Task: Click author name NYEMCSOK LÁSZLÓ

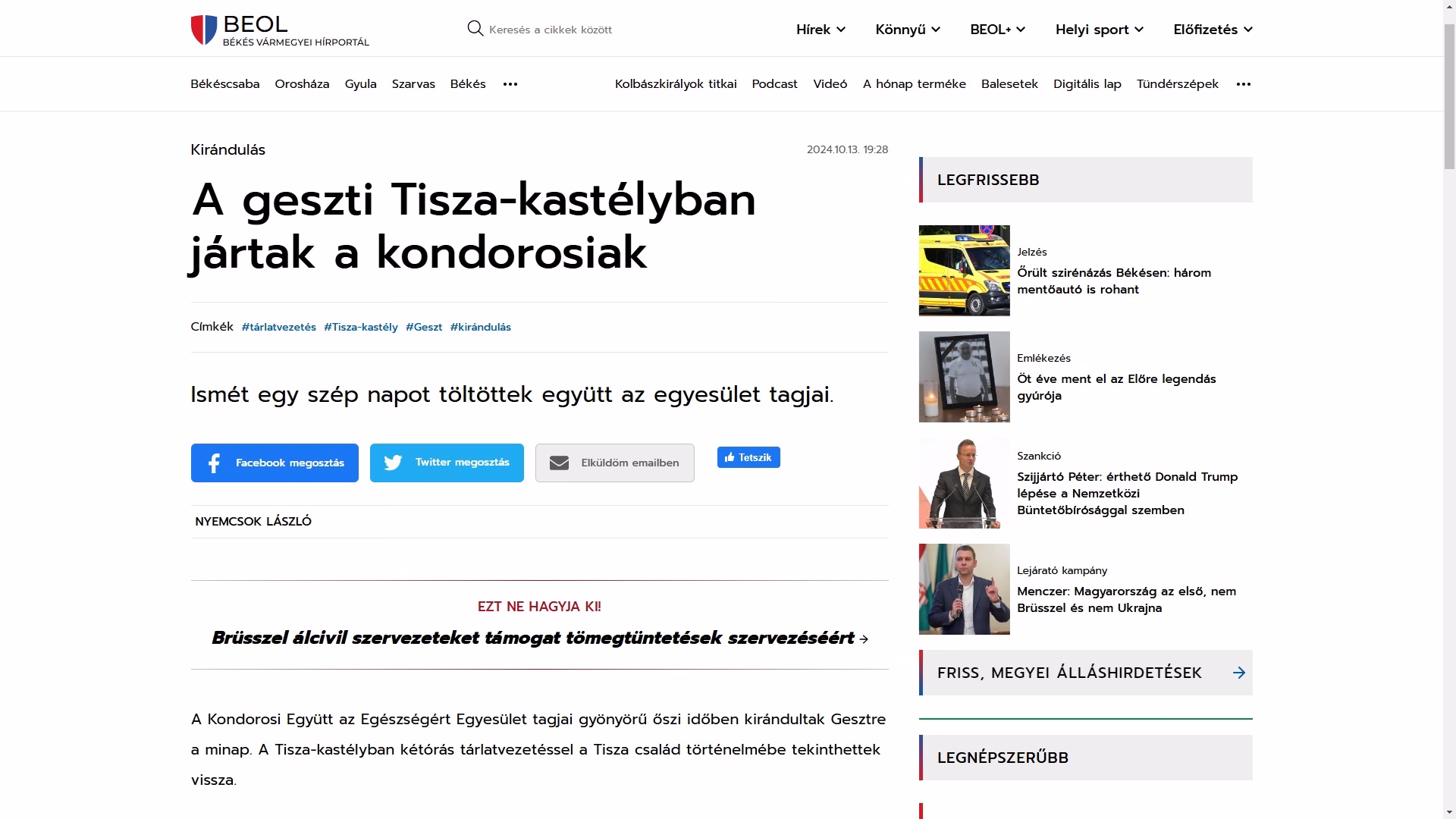Action: [253, 522]
